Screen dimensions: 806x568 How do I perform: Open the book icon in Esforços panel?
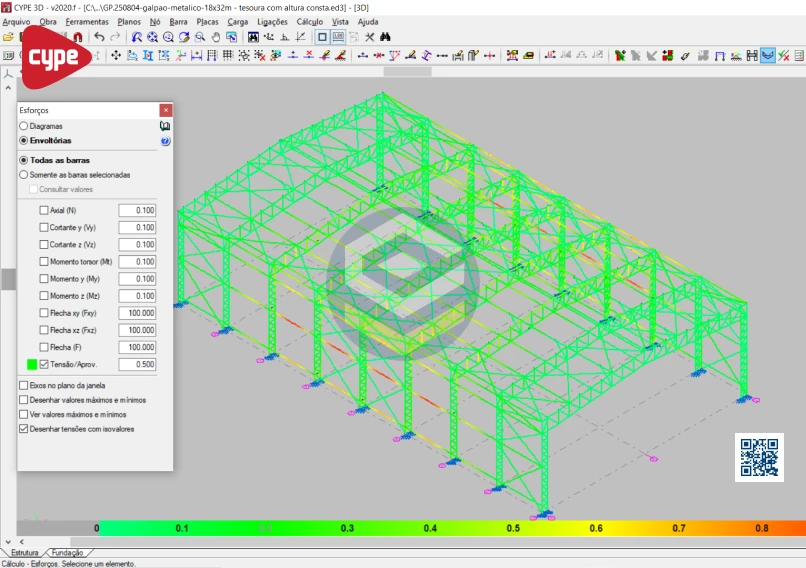point(165,127)
